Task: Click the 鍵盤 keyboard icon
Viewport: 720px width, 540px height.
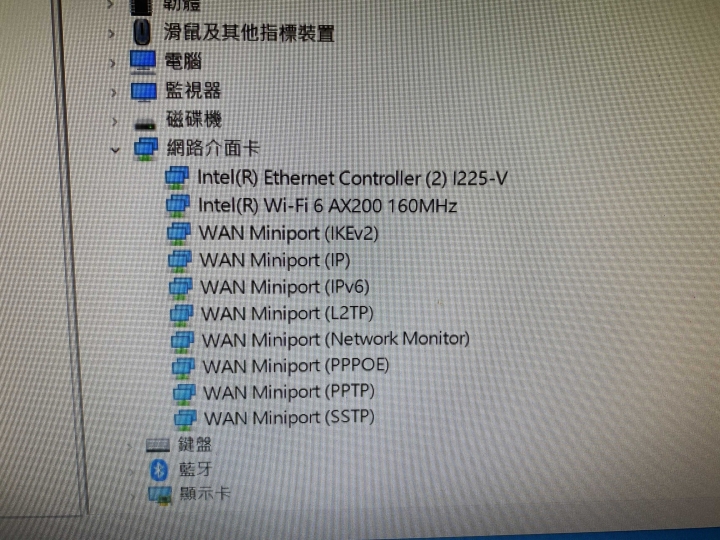Action: (x=158, y=444)
